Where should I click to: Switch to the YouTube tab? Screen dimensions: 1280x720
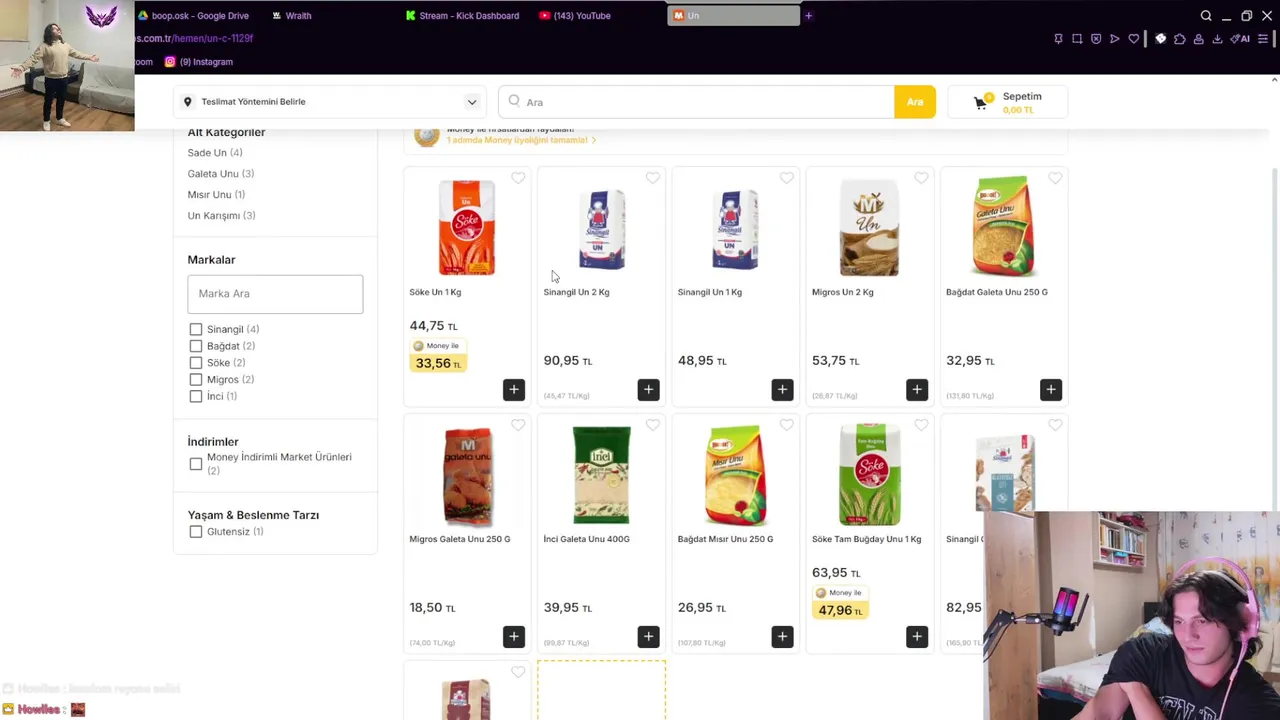(x=575, y=16)
